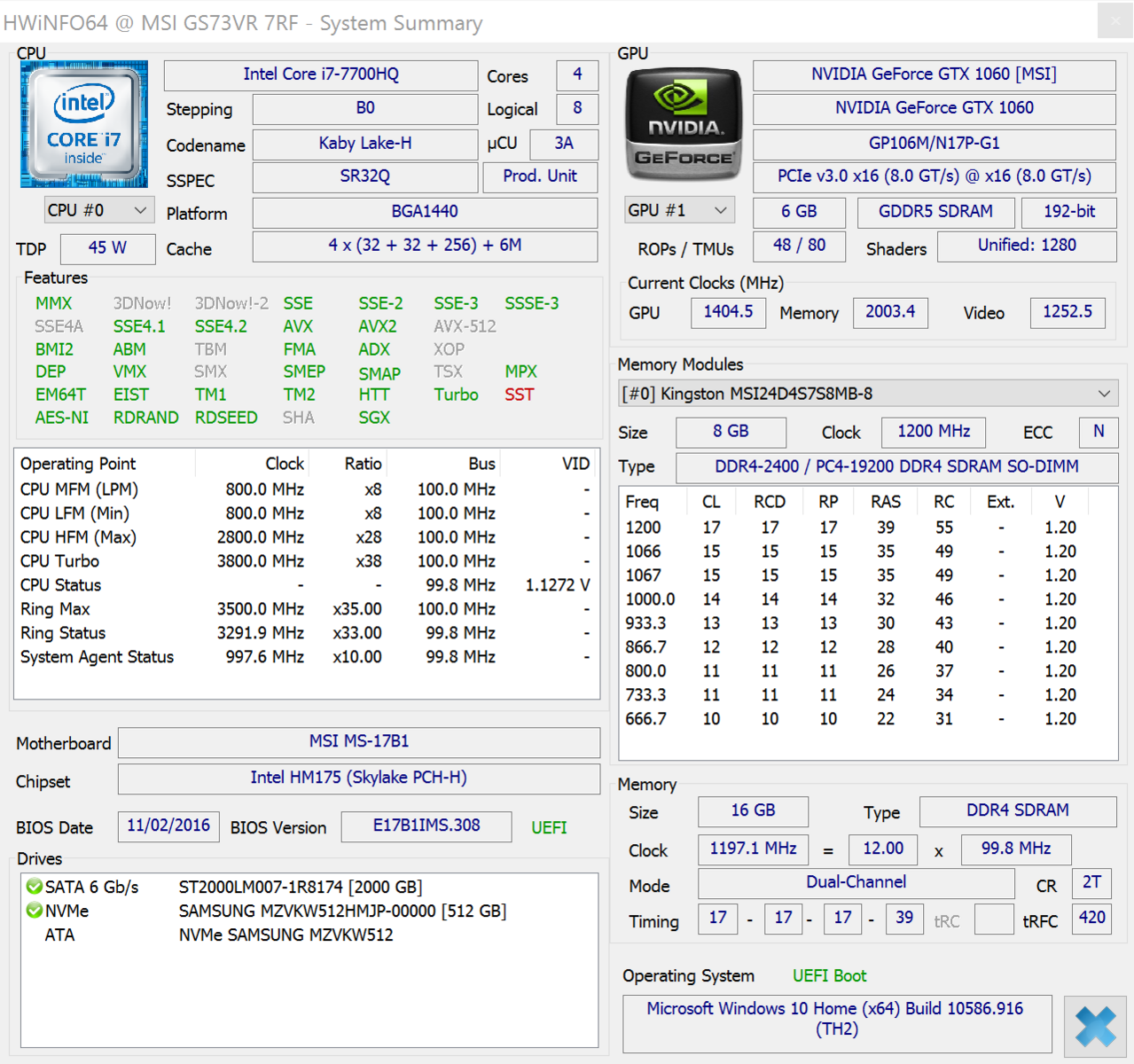Viewport: 1134px width, 1064px height.
Task: Click the 1.1272 V VID value
Action: tap(558, 585)
